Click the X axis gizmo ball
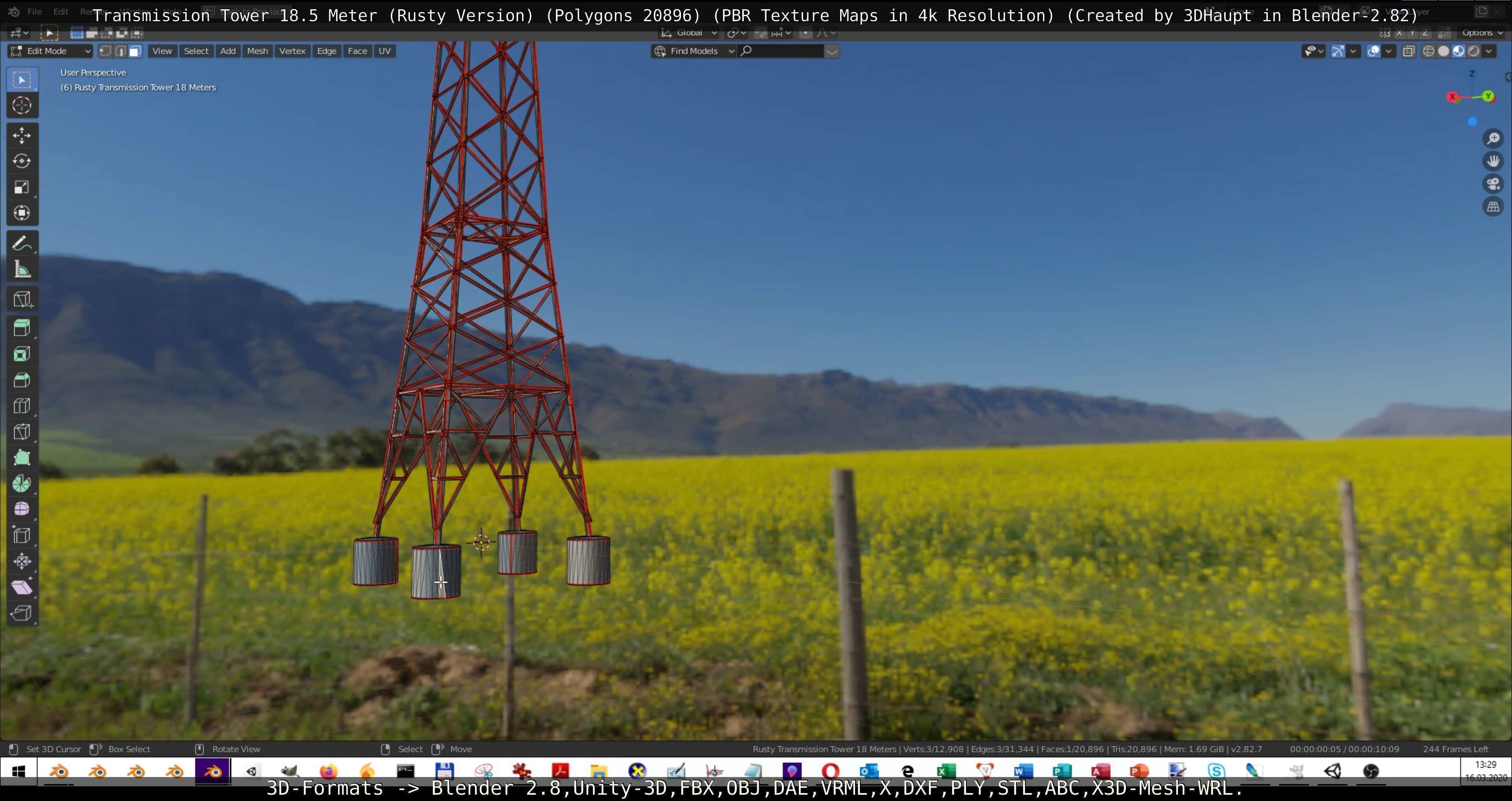Image resolution: width=1512 pixels, height=801 pixels. pyautogui.click(x=1453, y=97)
